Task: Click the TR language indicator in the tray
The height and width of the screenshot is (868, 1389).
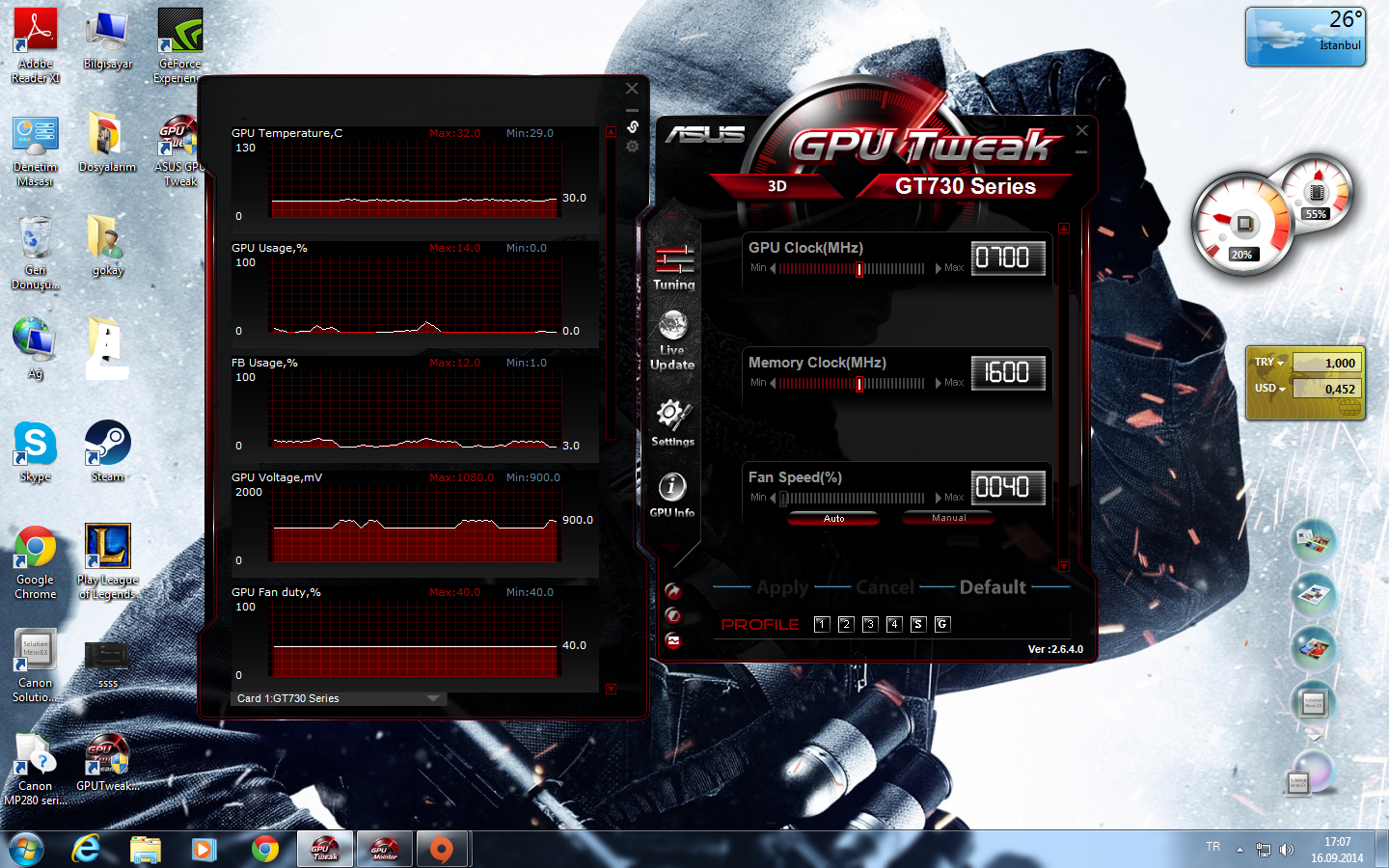Action: pyautogui.click(x=1212, y=847)
